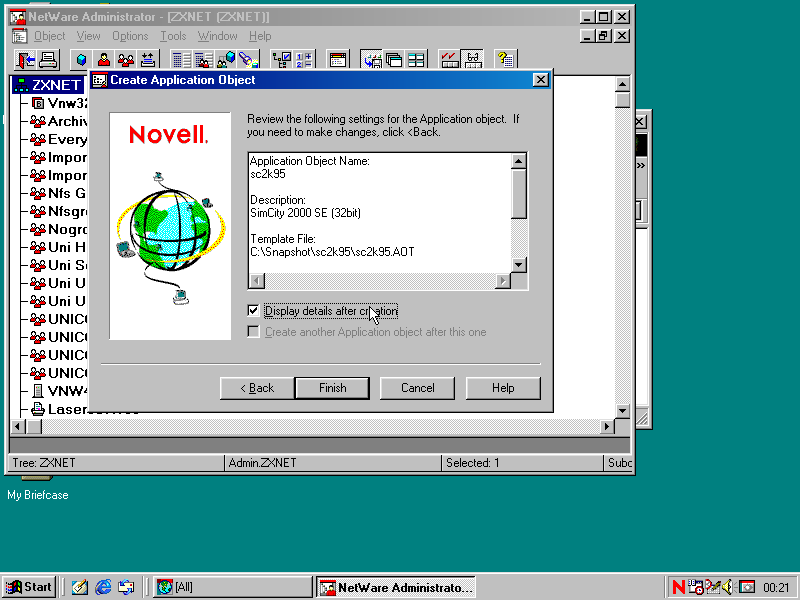
Task: Click Finish to create the object
Action: (333, 388)
